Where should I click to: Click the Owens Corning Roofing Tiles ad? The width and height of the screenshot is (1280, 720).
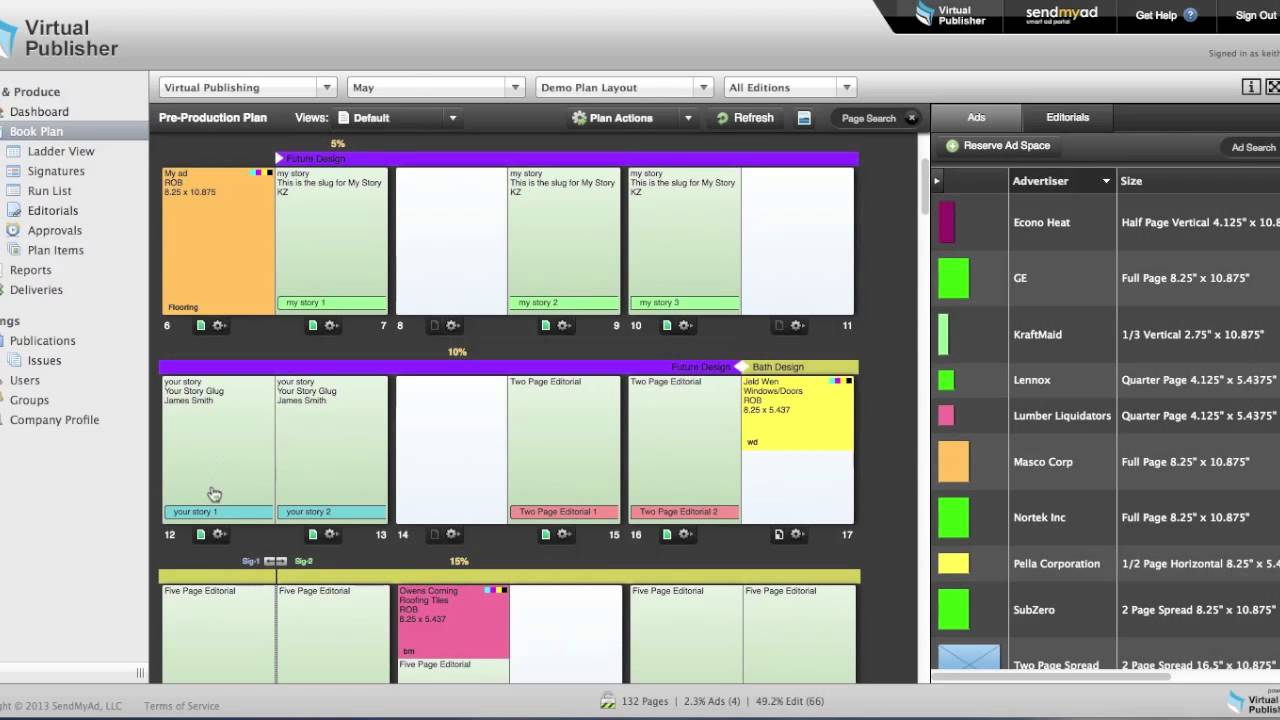coord(454,622)
